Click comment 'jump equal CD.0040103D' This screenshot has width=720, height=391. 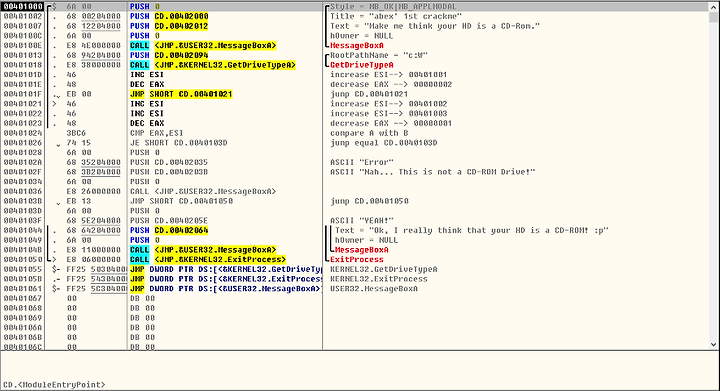[383, 143]
